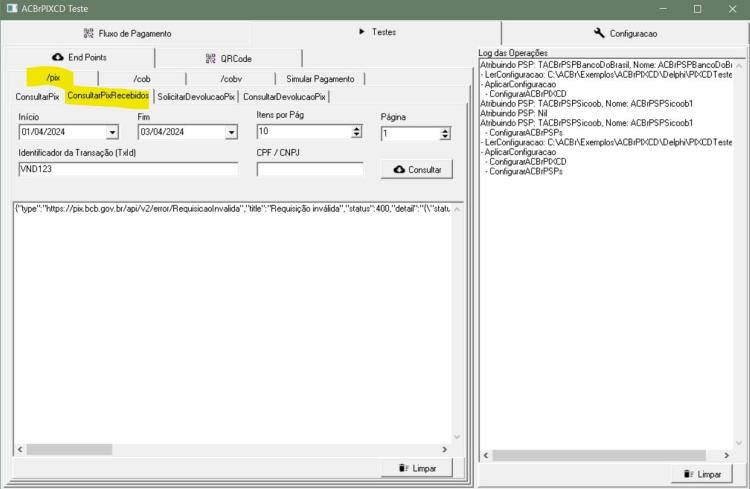The height and width of the screenshot is (489, 750).
Task: Click the Identificador da Transação TxId field
Action: [x=128, y=169]
